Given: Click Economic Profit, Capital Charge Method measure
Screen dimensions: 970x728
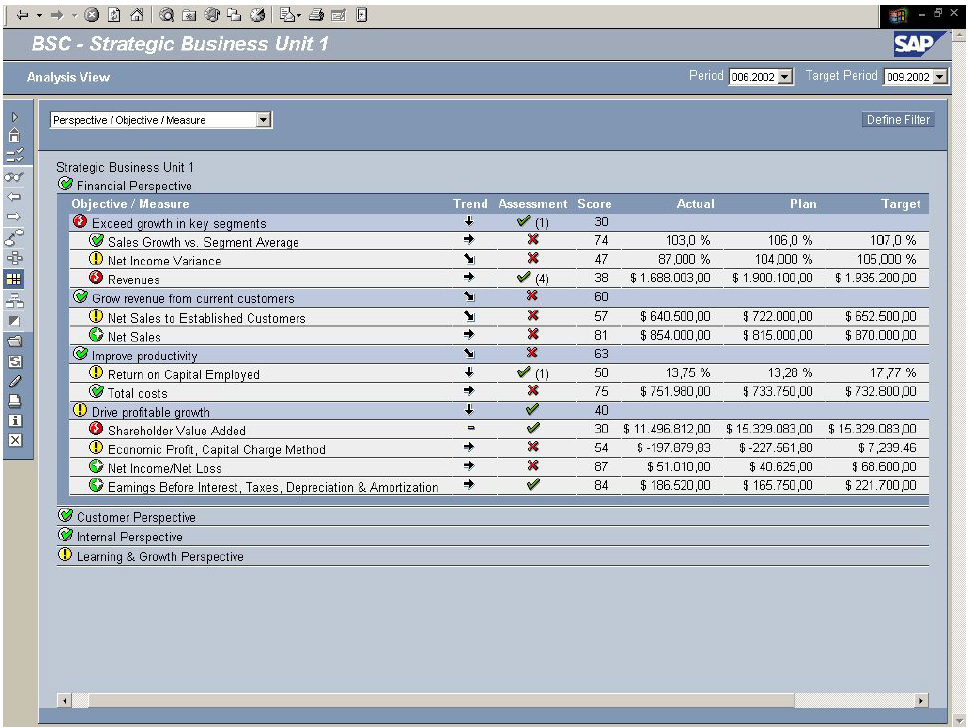Looking at the screenshot, I should click(217, 450).
